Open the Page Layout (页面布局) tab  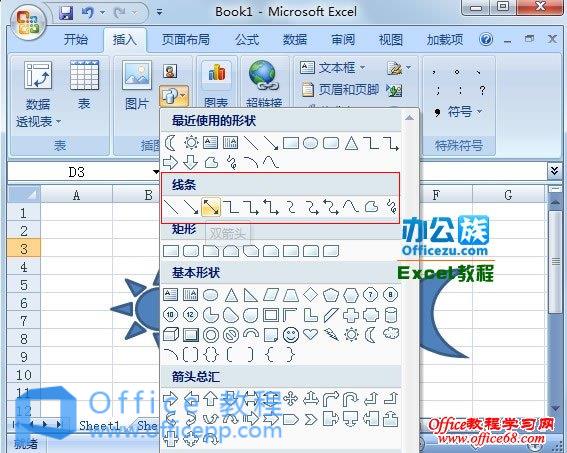click(186, 39)
